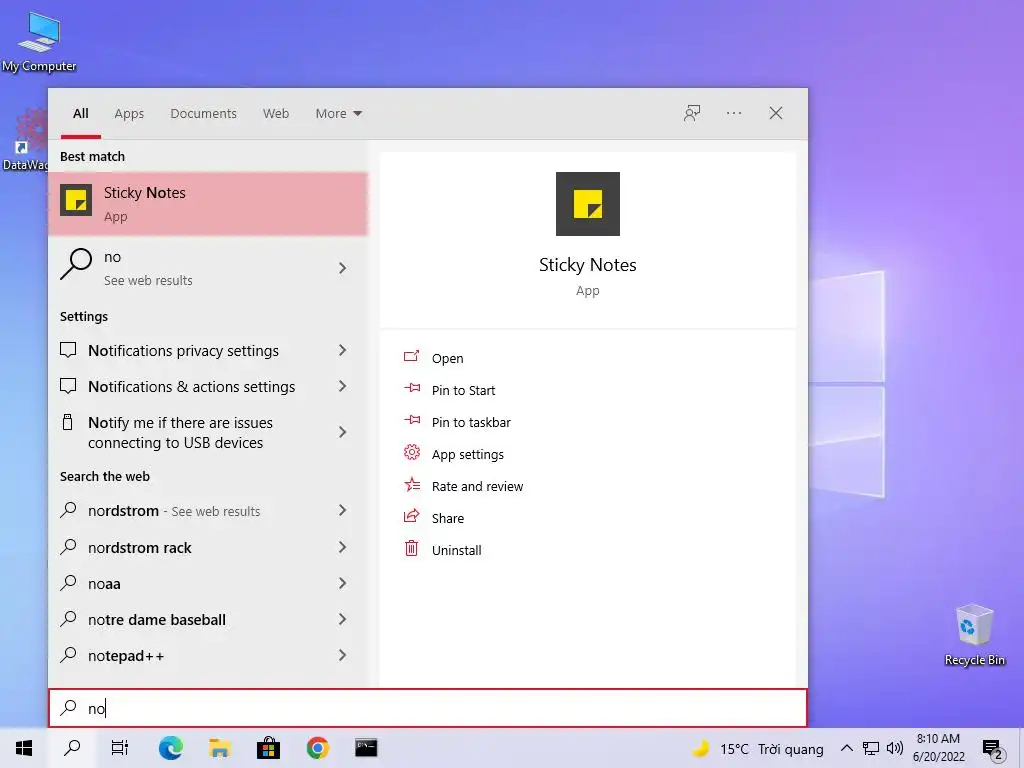Click magnifier icon beside 'no' web result
The width and height of the screenshot is (1024, 768).
(x=76, y=264)
